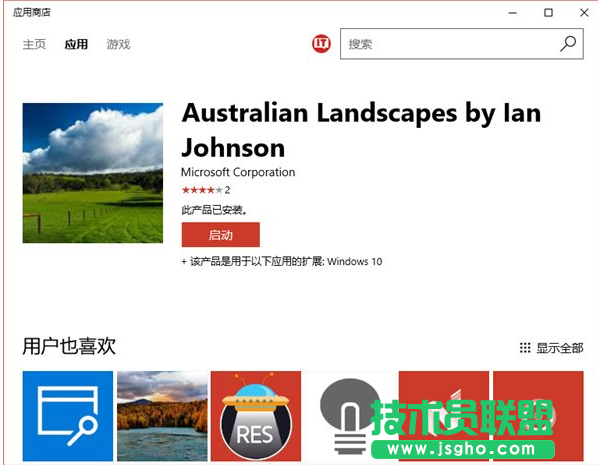Minimize the 应用商店 window

[x=513, y=13]
